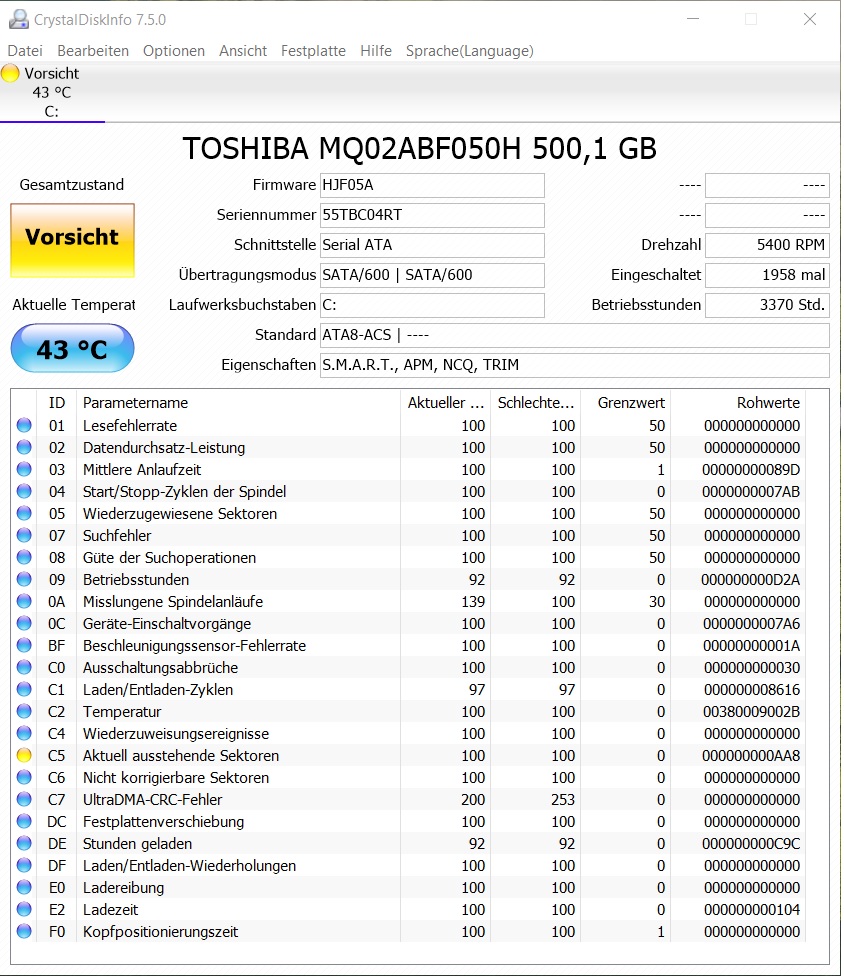Click raw value 000000000AA8

[751, 756]
